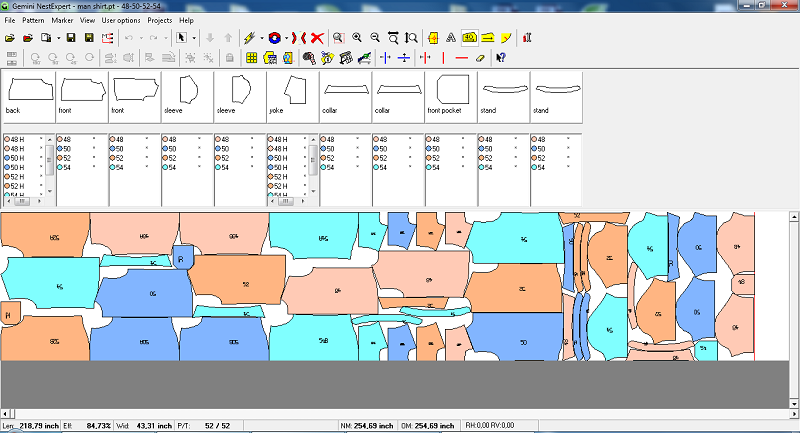
Task: Select the front pocket piece thumbnail
Action: [x=451, y=96]
